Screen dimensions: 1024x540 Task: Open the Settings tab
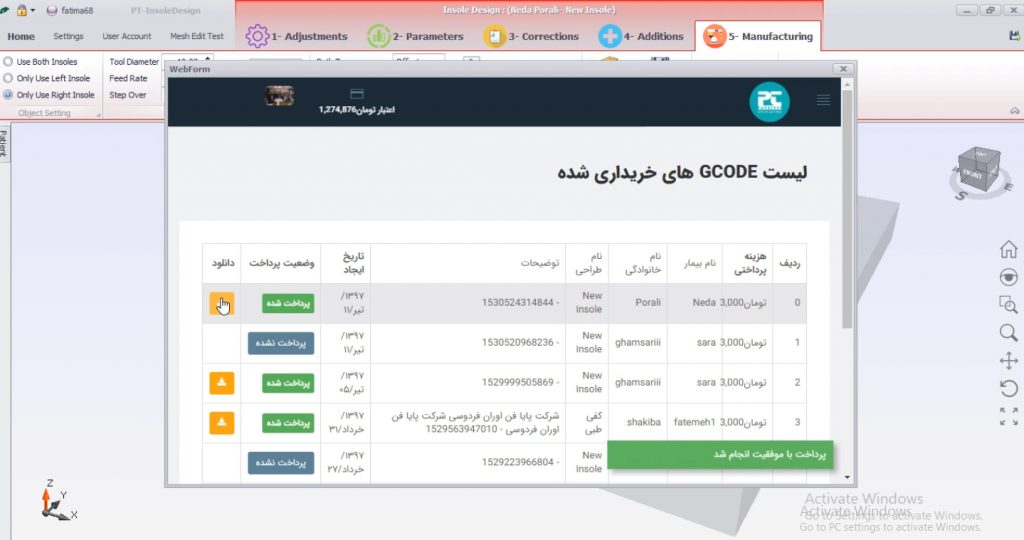click(69, 37)
